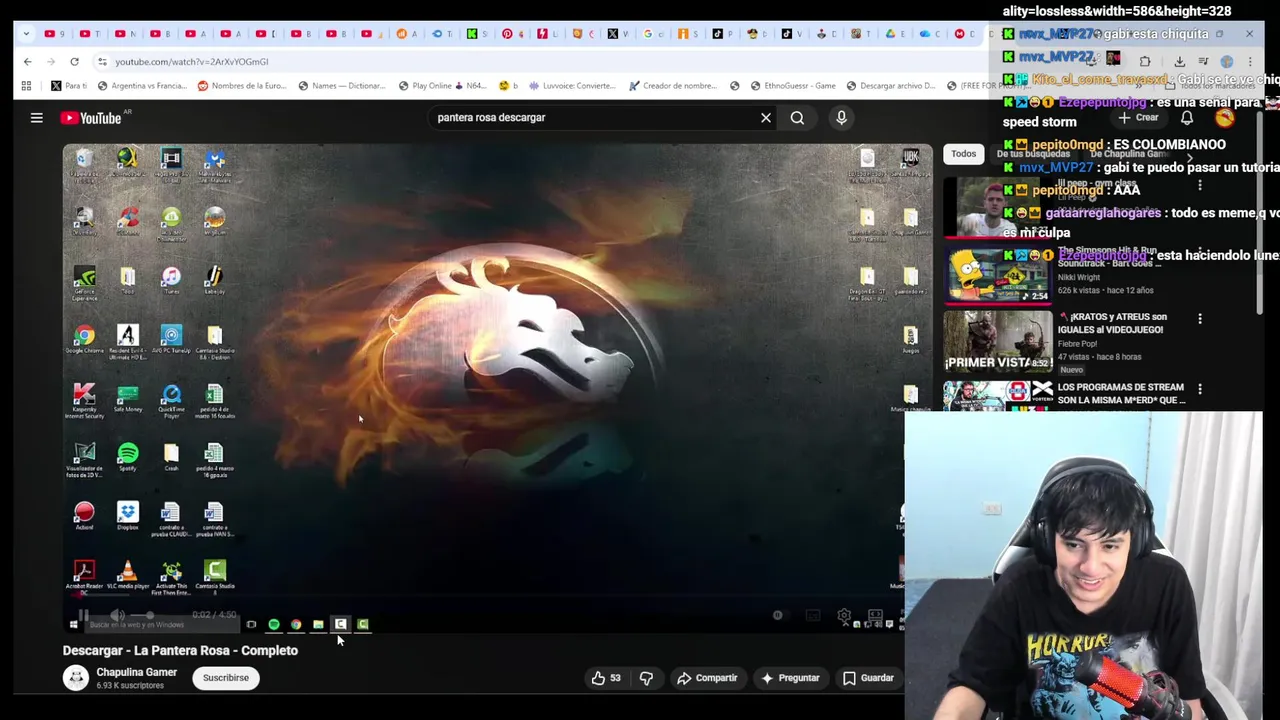The height and width of the screenshot is (720, 1280).
Task: Open the account avatar menu
Action: [1225, 118]
